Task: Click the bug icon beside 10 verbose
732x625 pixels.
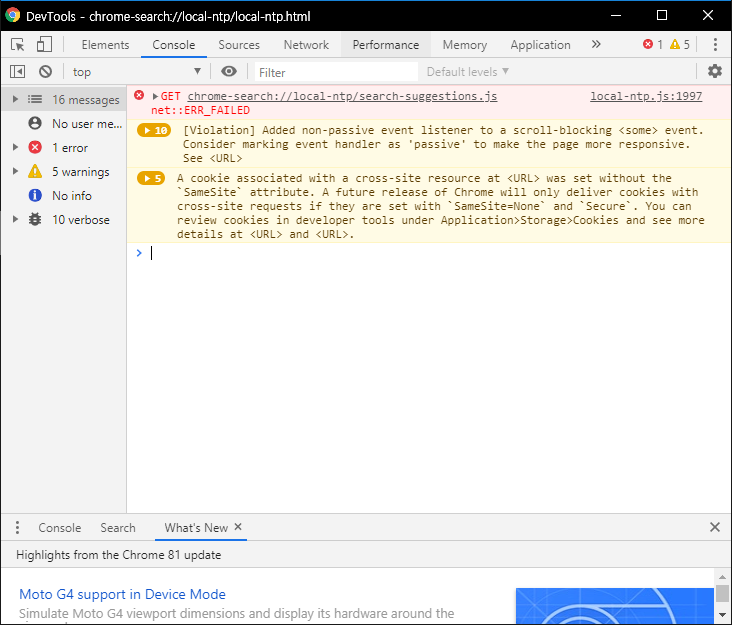Action: [35, 219]
